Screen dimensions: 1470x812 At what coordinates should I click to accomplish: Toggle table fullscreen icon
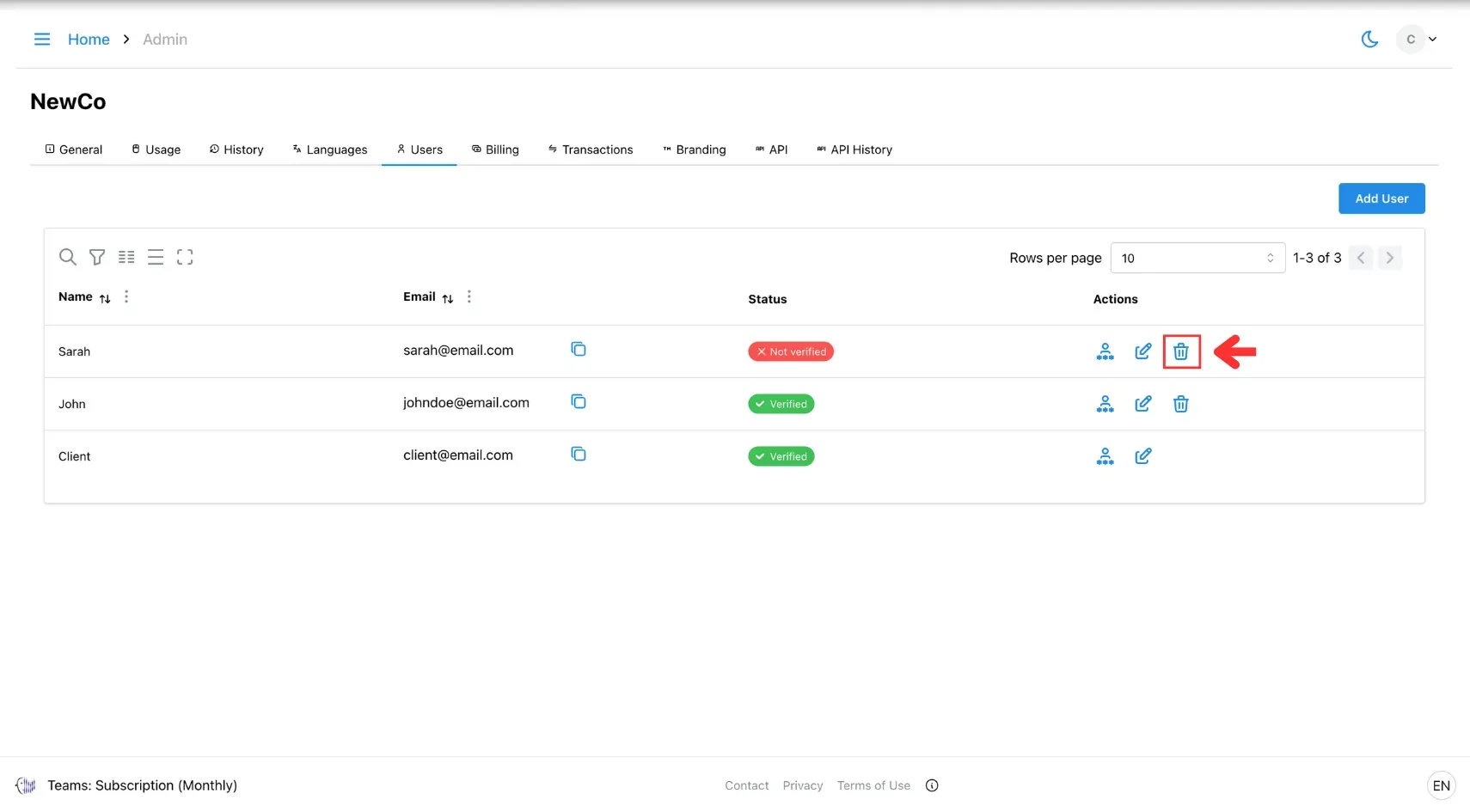(185, 257)
